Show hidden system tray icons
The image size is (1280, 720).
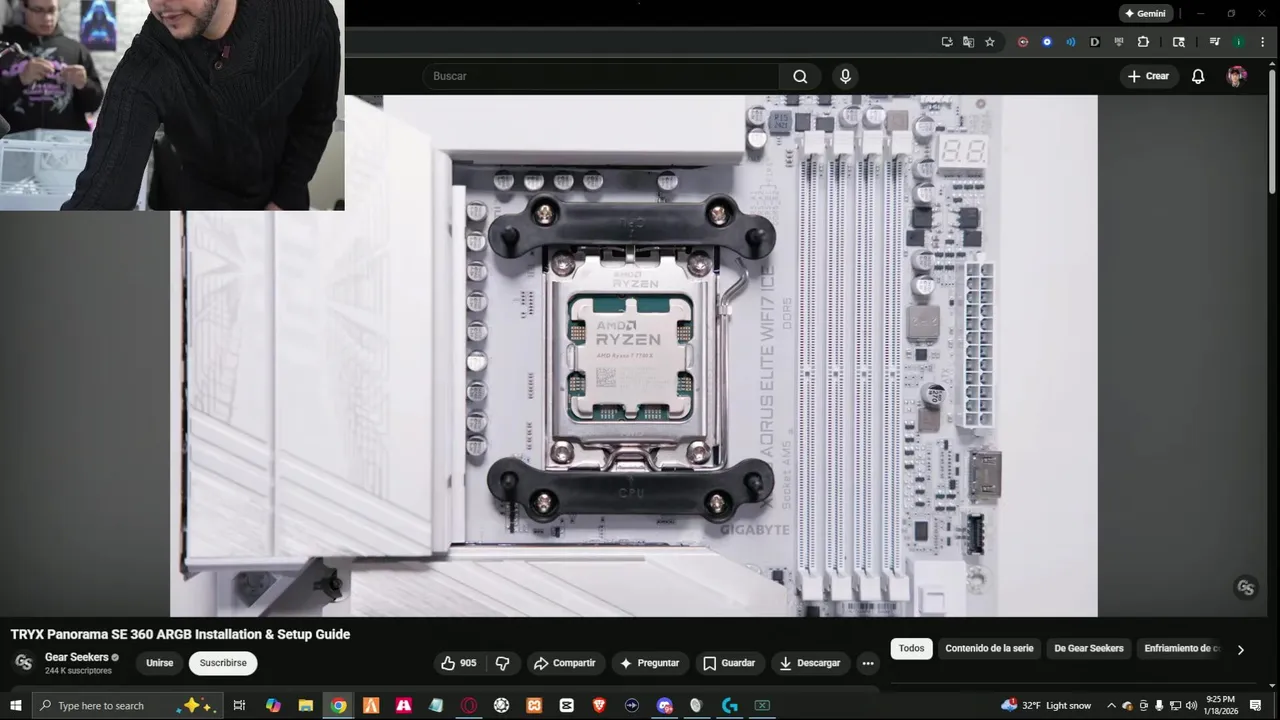click(x=1111, y=705)
